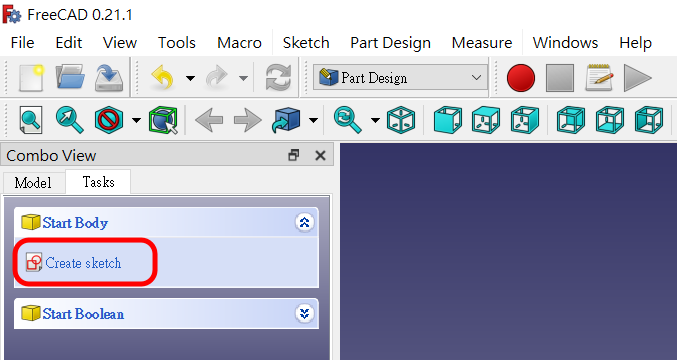Float the Combo View panel
The image size is (677, 360).
294,155
